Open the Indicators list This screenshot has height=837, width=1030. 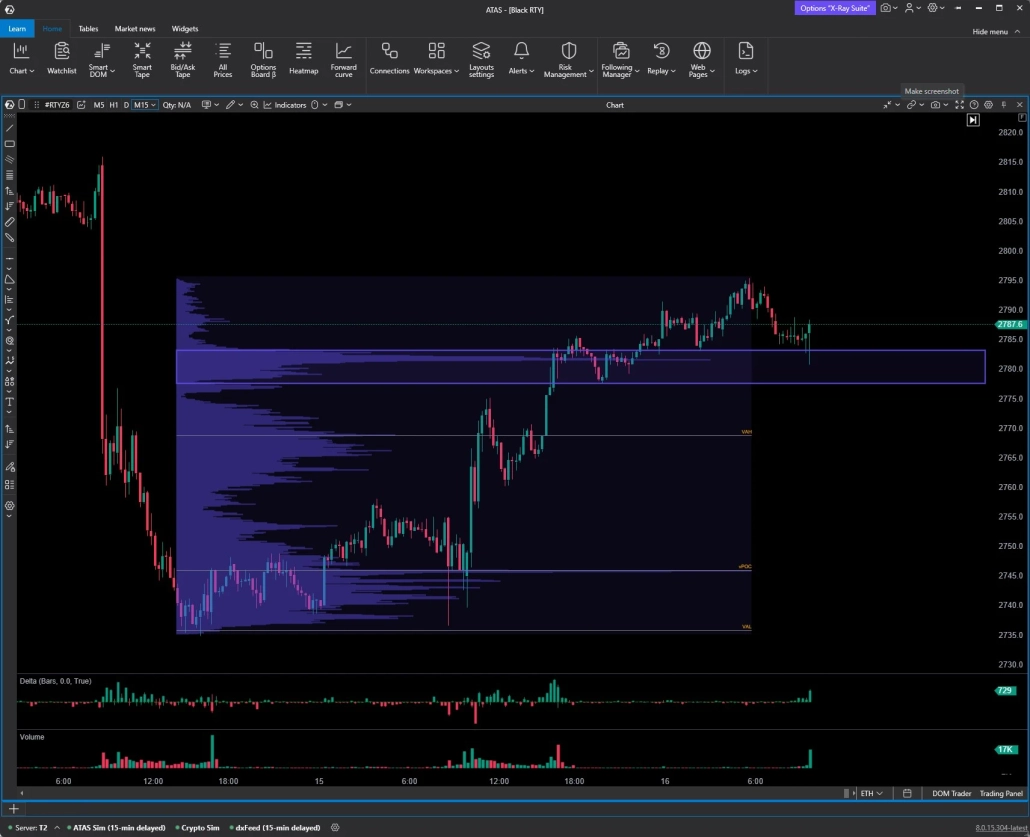285,105
